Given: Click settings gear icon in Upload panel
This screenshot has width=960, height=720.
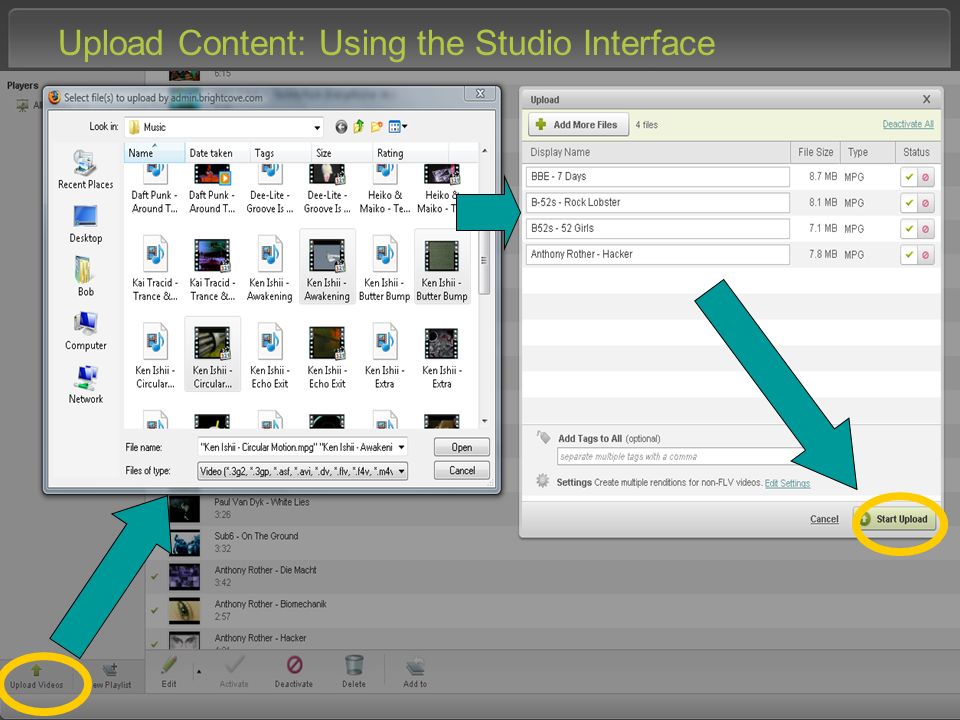Looking at the screenshot, I should [542, 481].
